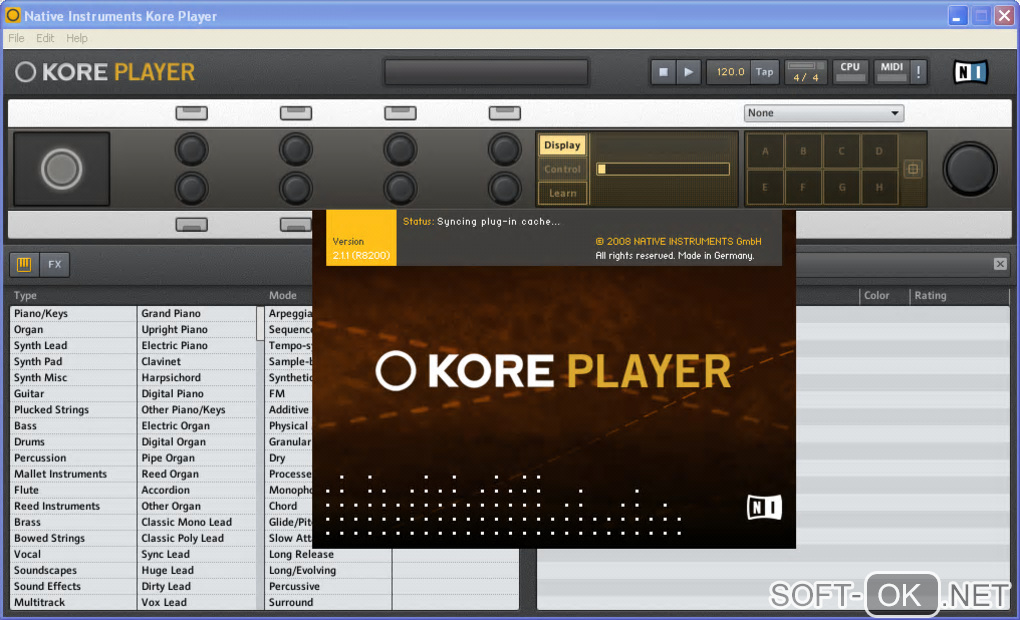Toggle first lower controller button
This screenshot has height=620, width=1020.
pyautogui.click(x=191, y=225)
